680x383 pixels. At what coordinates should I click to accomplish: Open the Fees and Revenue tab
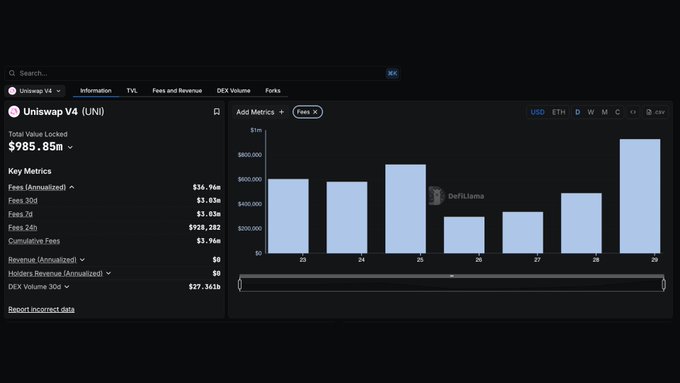point(177,91)
